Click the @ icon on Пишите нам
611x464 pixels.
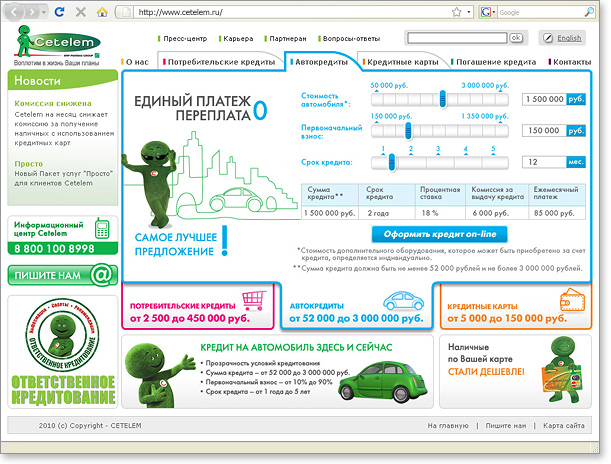point(102,275)
